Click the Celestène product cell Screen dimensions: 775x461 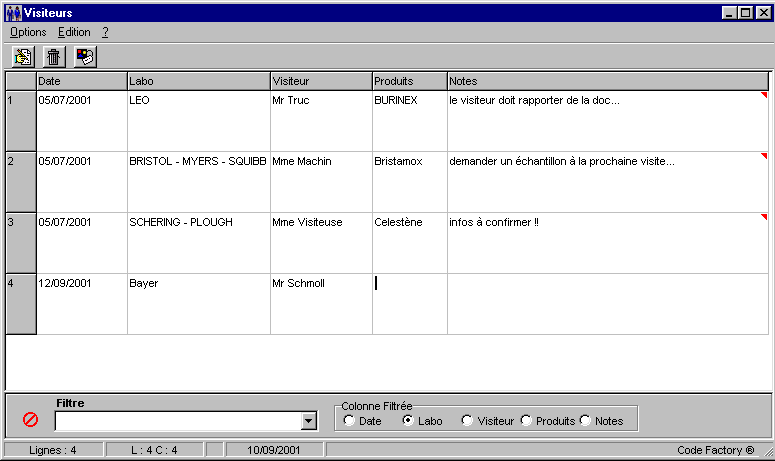coord(410,243)
